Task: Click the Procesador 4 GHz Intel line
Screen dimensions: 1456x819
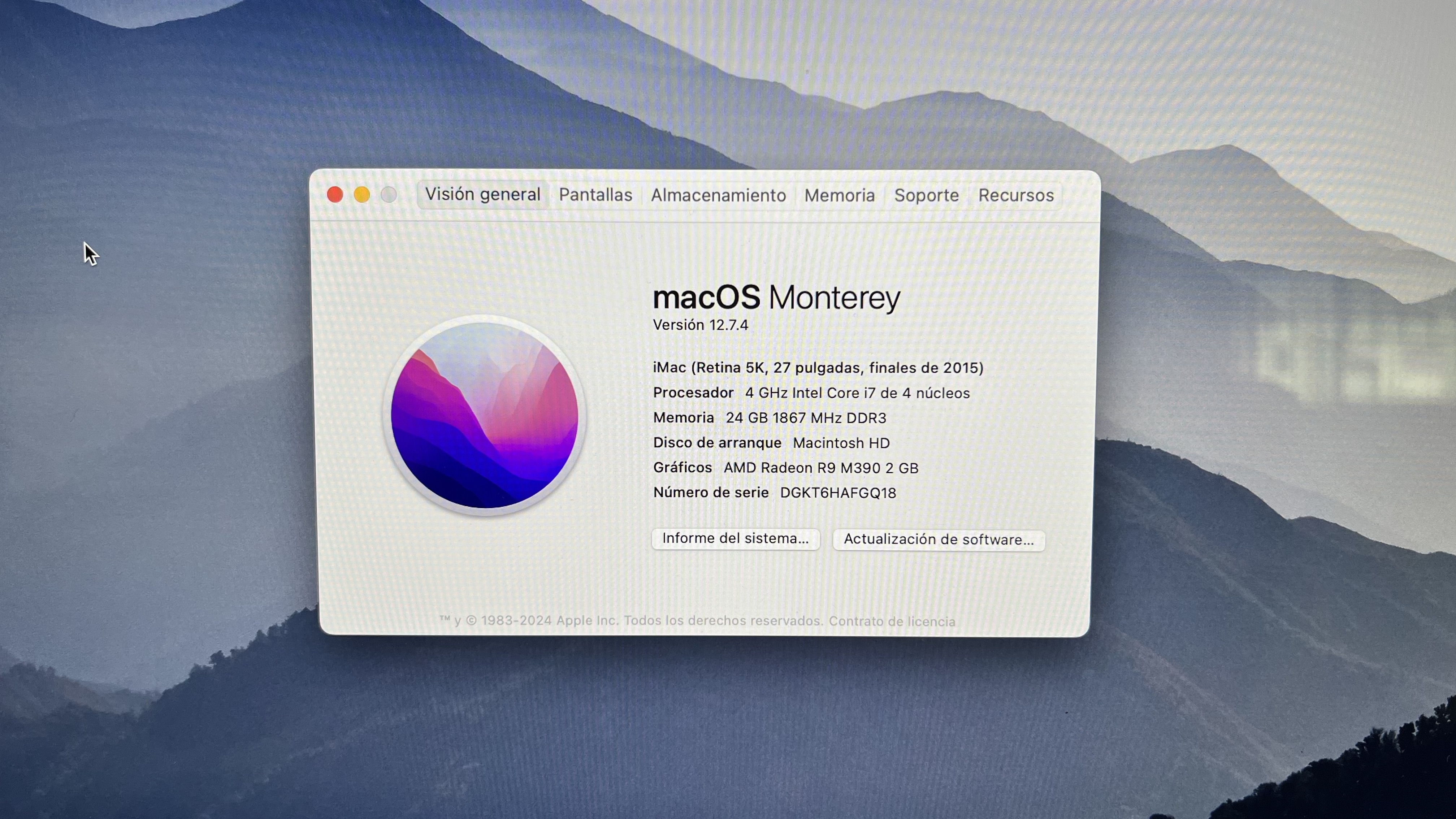Action: [811, 393]
